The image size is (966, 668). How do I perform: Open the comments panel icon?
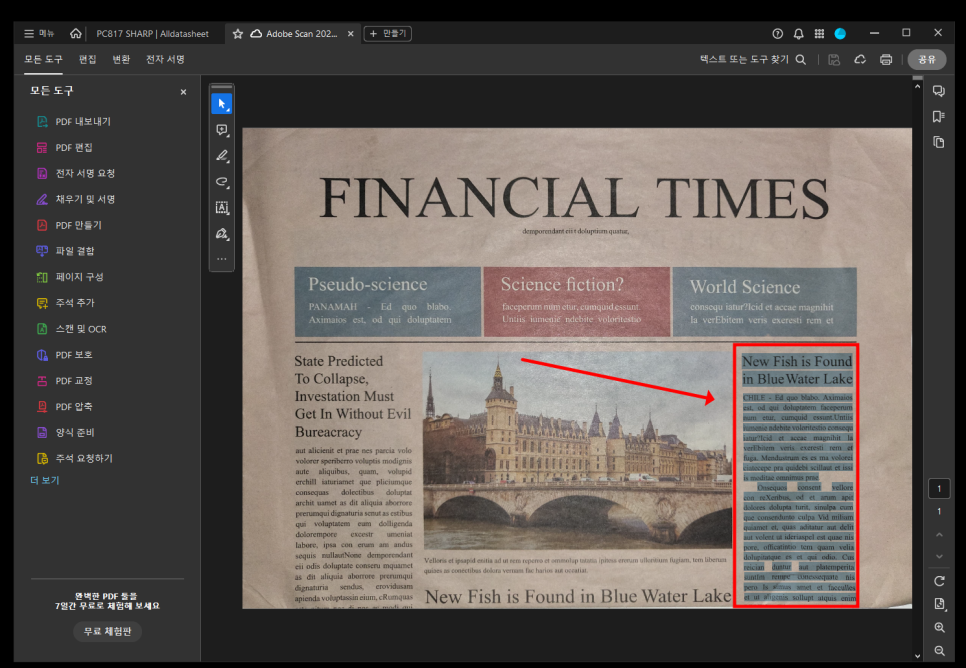coord(939,91)
